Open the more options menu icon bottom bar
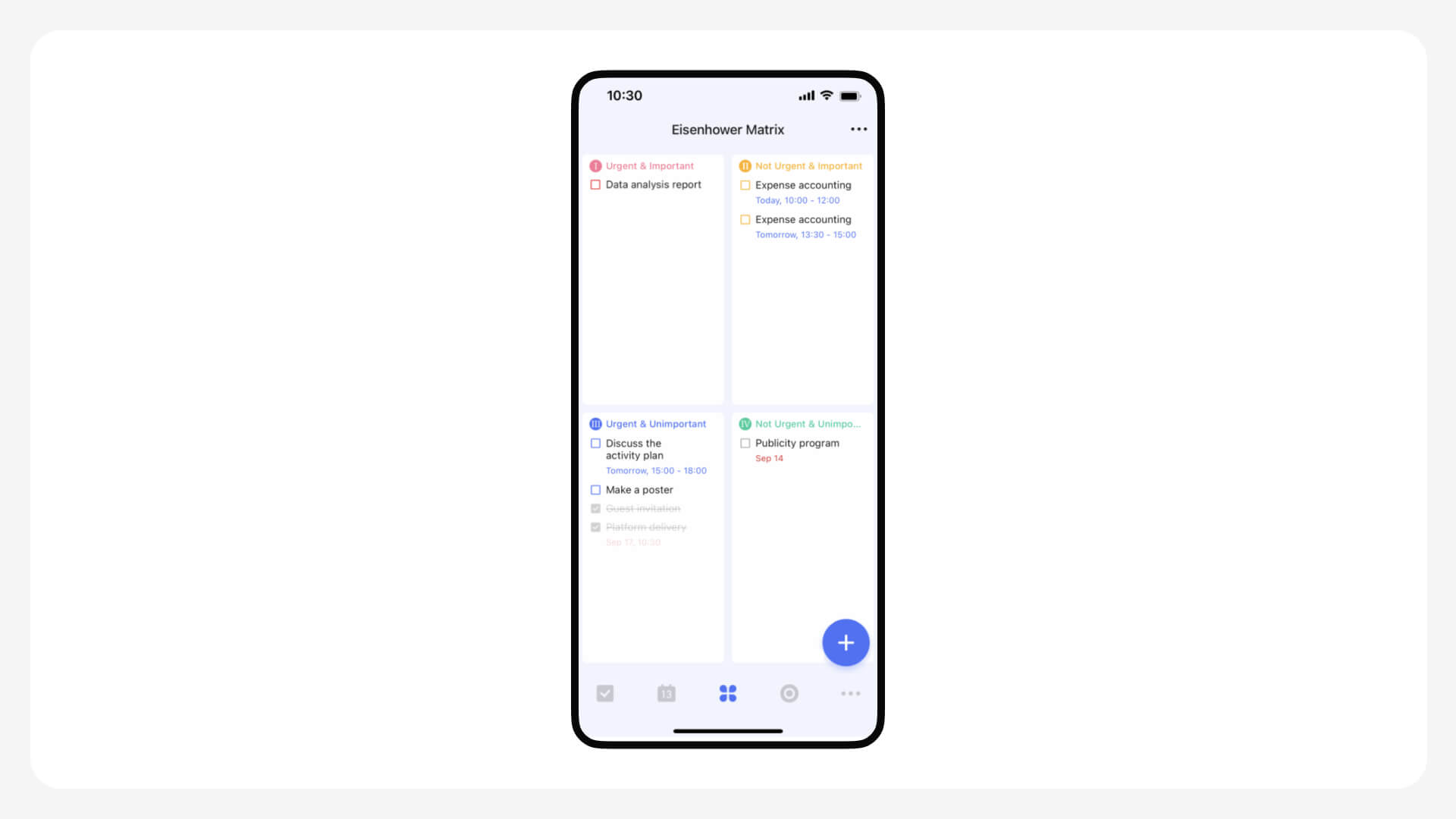The image size is (1456, 819). (850, 693)
